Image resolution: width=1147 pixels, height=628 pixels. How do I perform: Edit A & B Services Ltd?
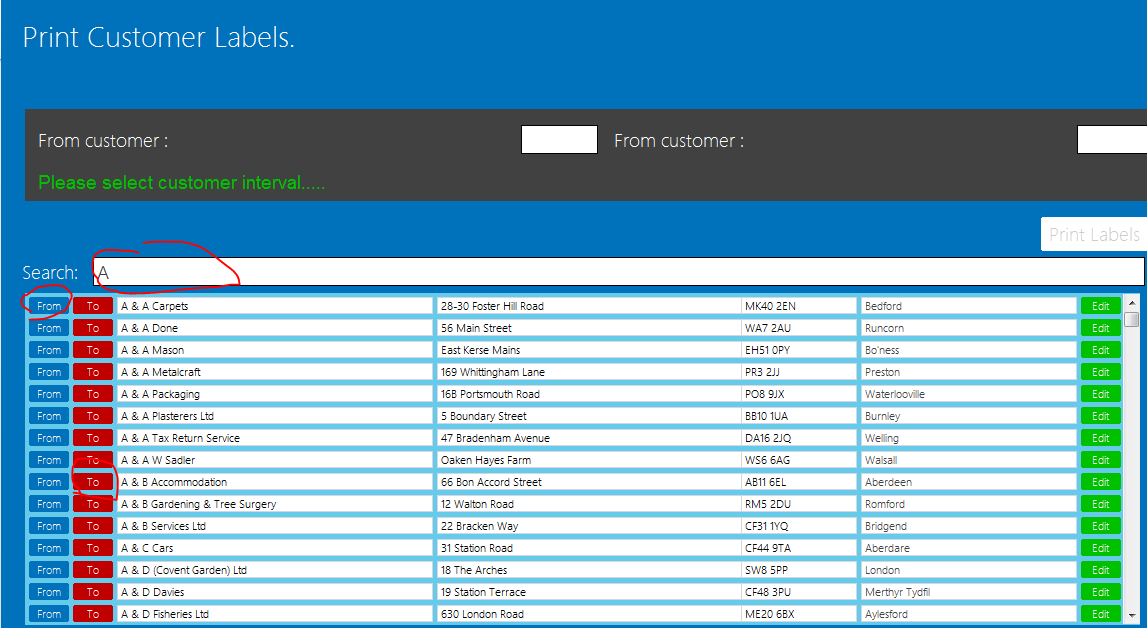pos(1101,526)
